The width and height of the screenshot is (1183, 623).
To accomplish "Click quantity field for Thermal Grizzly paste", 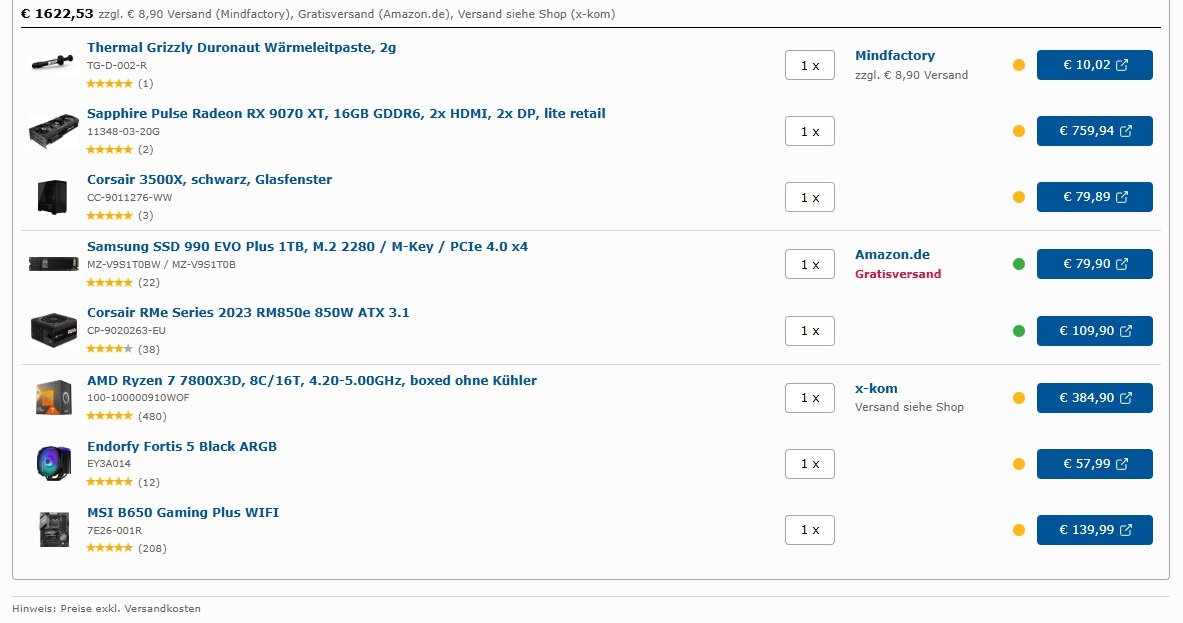I will coord(810,66).
